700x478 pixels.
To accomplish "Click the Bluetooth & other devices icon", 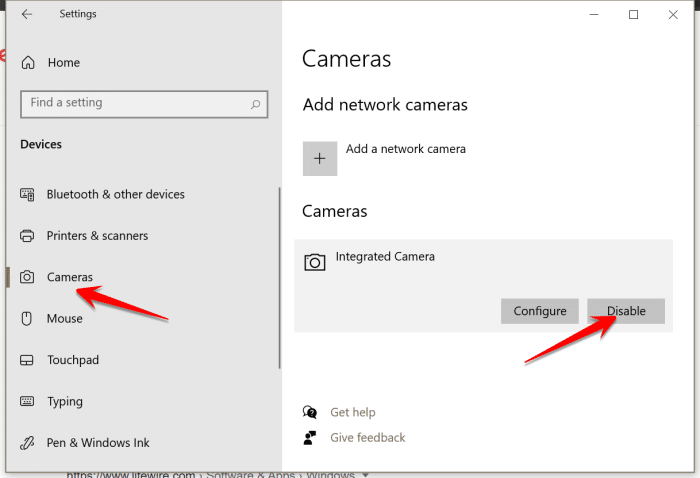I will pos(27,195).
